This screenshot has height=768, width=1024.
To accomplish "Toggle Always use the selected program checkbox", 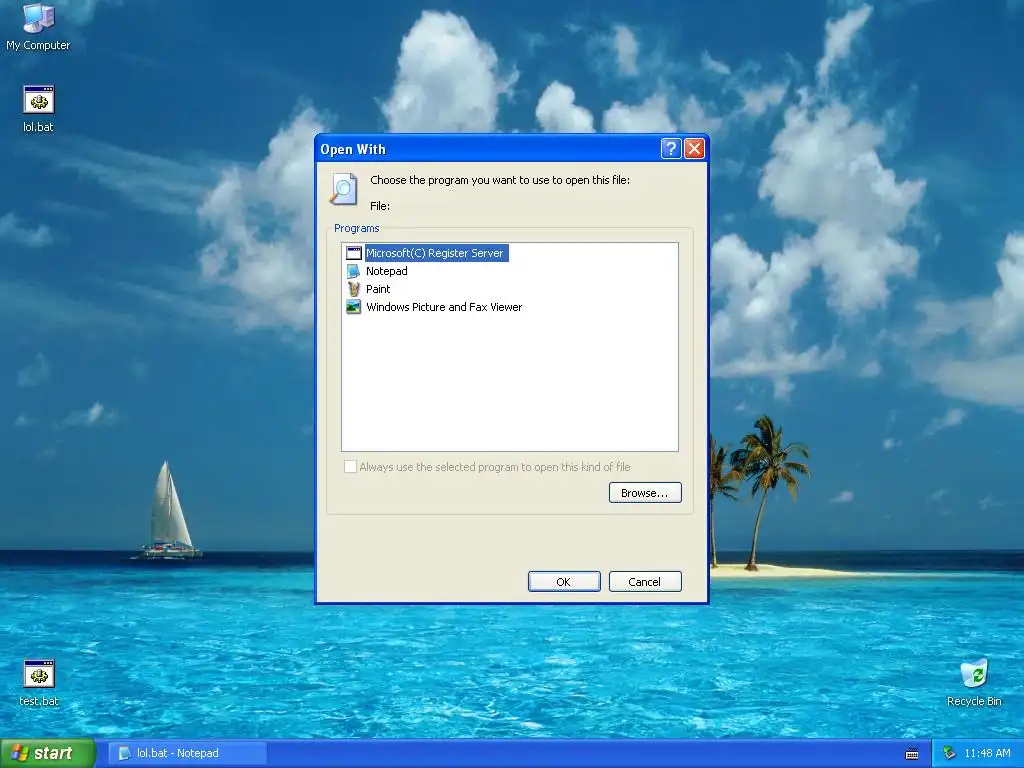I will pyautogui.click(x=351, y=466).
